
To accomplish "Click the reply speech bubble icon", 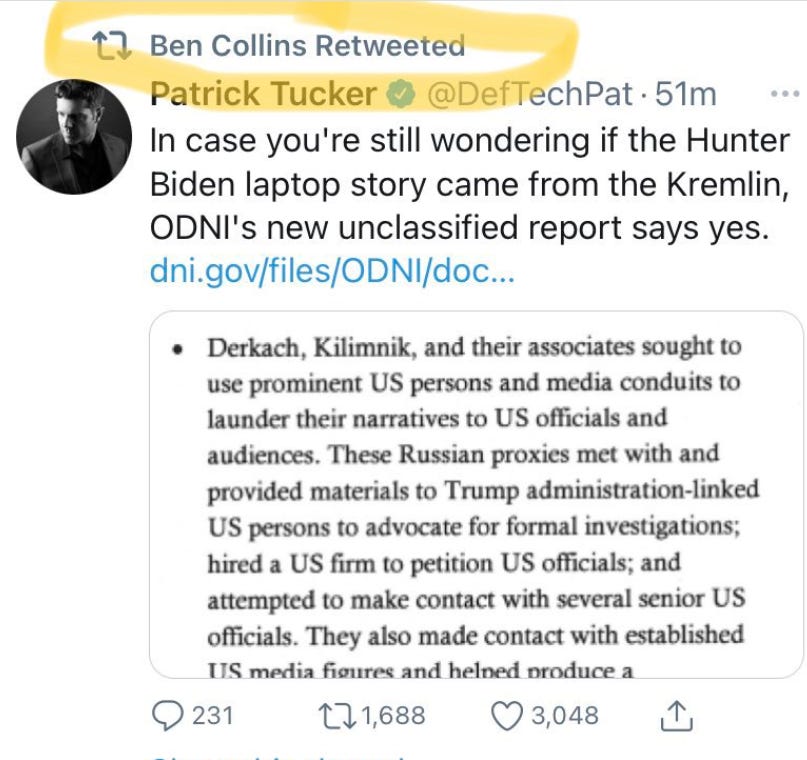I will [166, 715].
